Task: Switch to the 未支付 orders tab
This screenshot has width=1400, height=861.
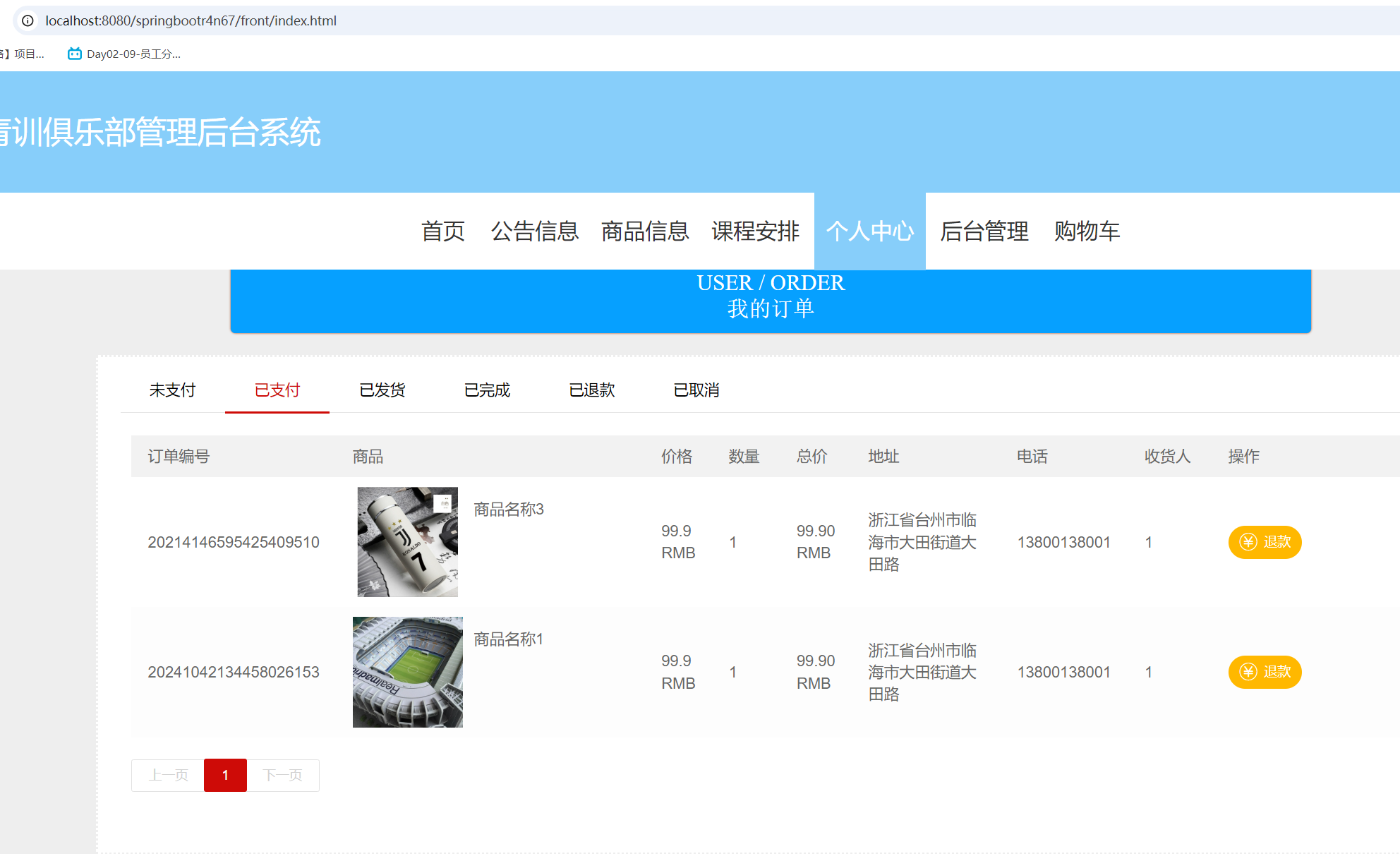Action: click(x=172, y=390)
